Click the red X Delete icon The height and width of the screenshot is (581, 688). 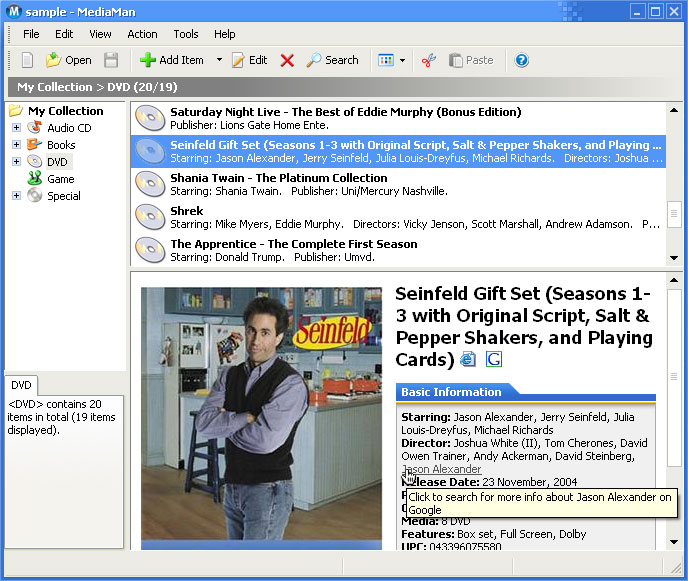(x=287, y=60)
